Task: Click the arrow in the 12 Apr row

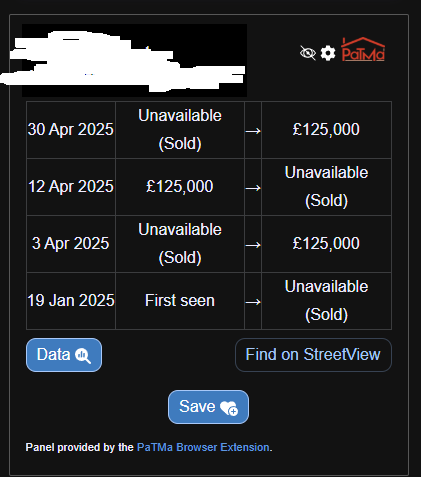Action: click(253, 188)
